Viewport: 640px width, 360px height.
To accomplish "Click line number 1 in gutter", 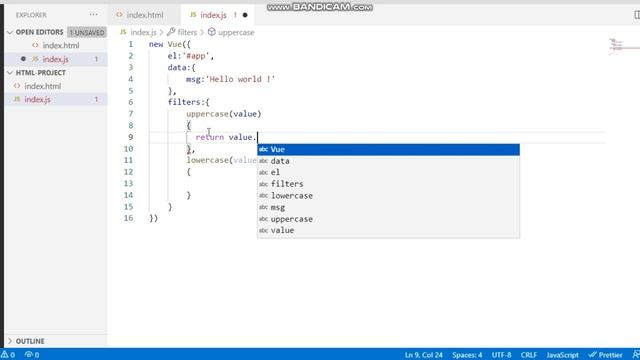I will (131, 44).
